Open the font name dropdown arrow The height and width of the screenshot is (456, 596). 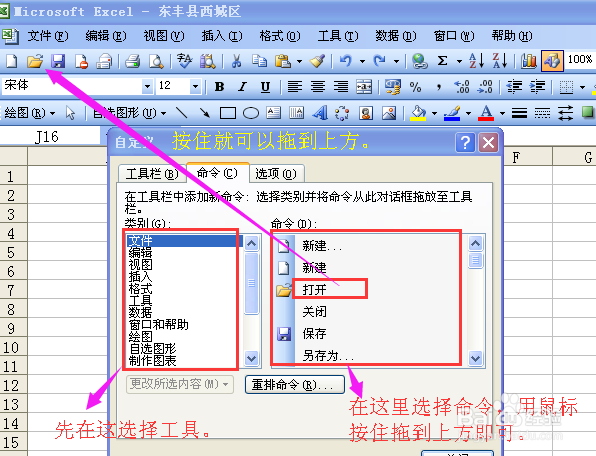click(x=147, y=87)
